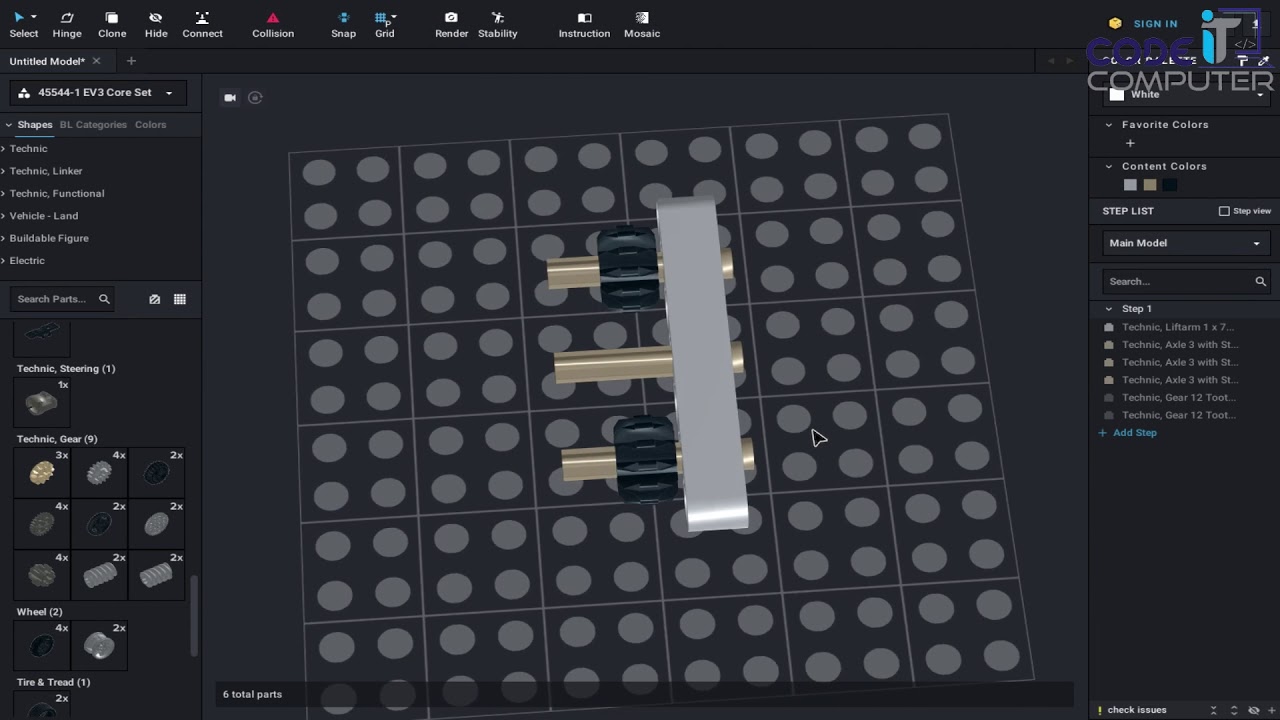Select the tan gear marked 3x
The width and height of the screenshot is (1280, 720).
click(42, 472)
